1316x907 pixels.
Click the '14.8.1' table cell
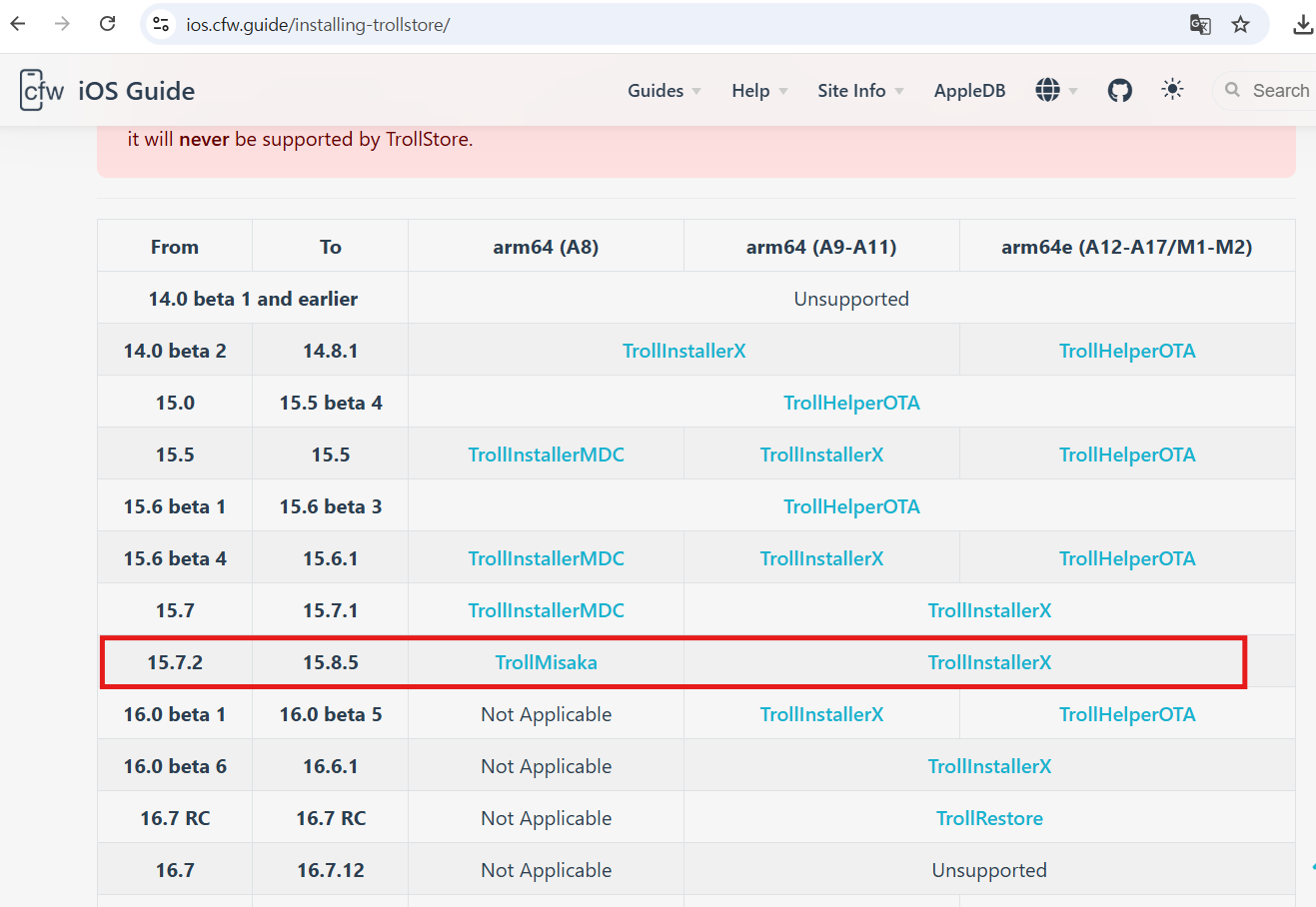tap(331, 351)
